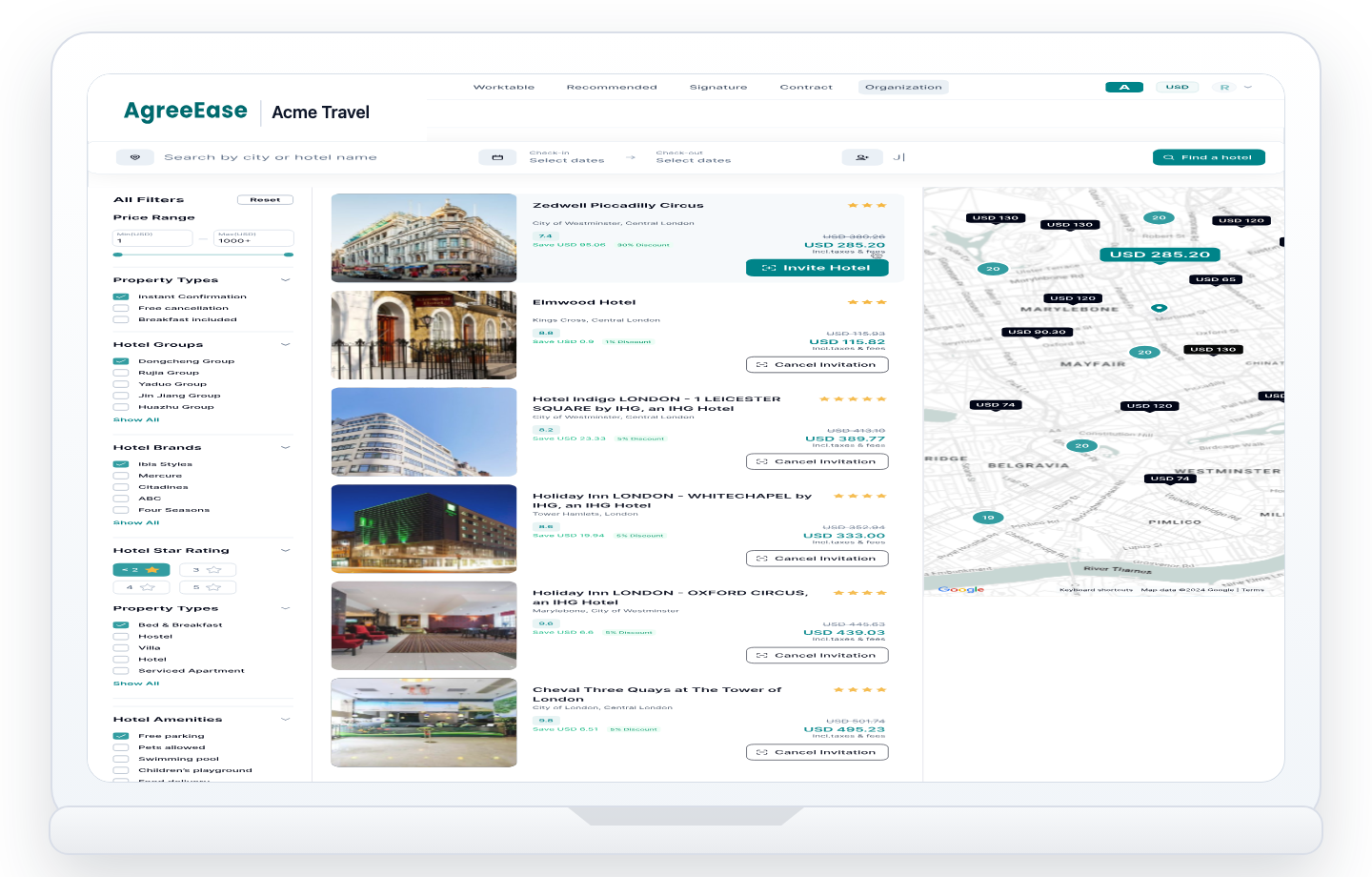Toggle the Ibis Styles brand checkbox
1372x877 pixels.
(121, 464)
